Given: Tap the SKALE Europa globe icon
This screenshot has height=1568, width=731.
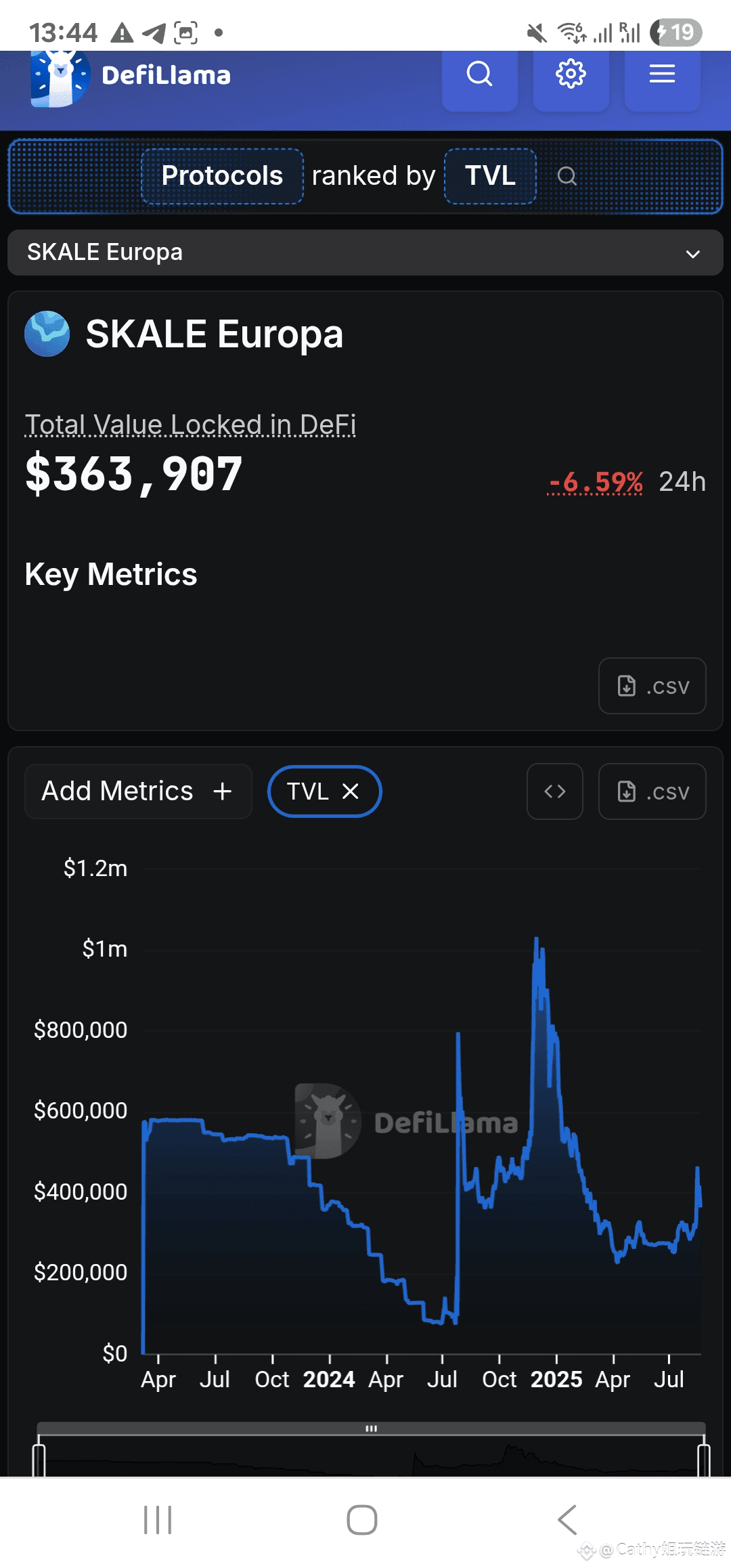Looking at the screenshot, I should [47, 334].
